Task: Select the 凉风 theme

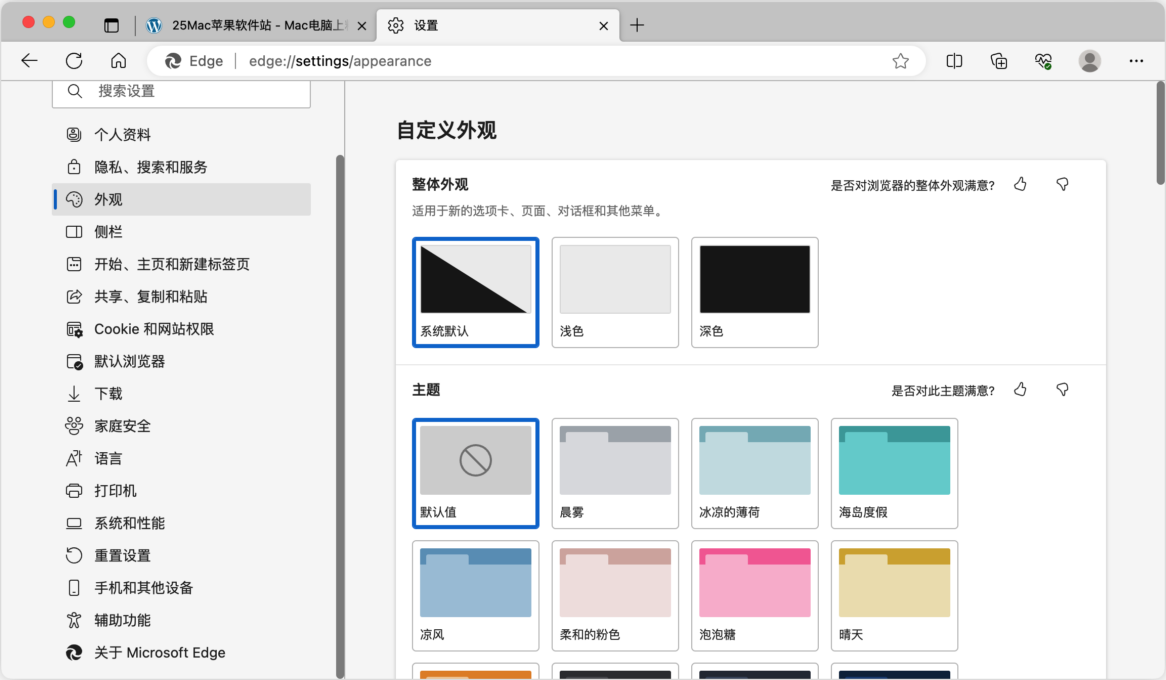Action: [x=475, y=596]
